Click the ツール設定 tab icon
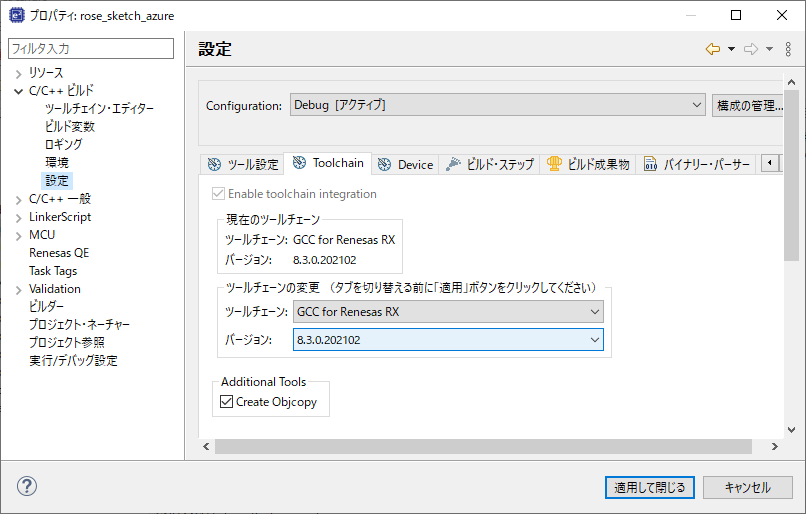Image resolution: width=806 pixels, height=514 pixels. click(x=214, y=164)
